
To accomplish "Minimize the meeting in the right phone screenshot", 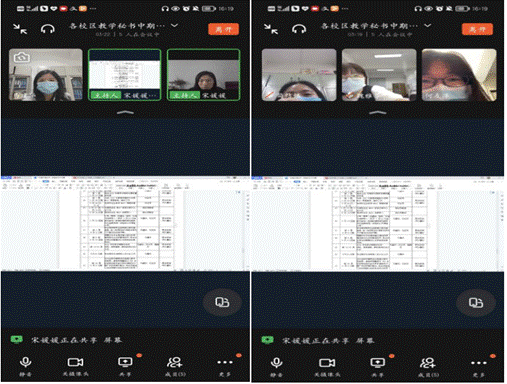I will click(271, 29).
